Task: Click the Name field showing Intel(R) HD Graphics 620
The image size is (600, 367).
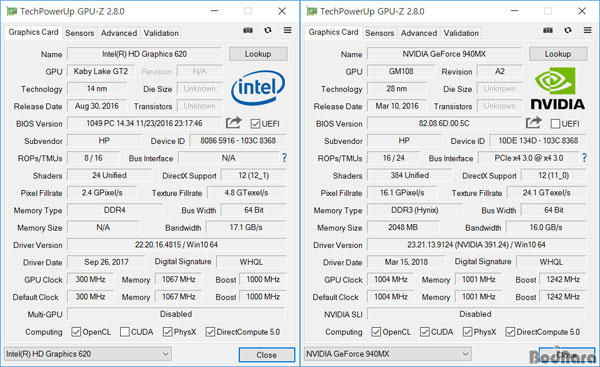Action: click(x=144, y=54)
